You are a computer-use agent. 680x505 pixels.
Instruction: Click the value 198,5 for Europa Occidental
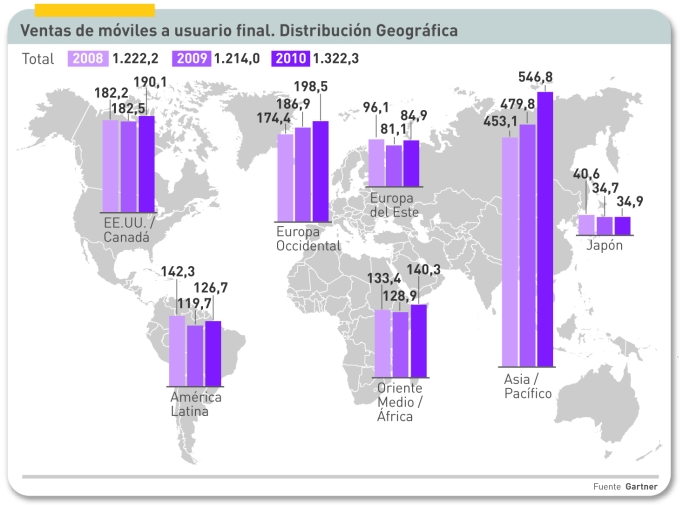point(311,87)
